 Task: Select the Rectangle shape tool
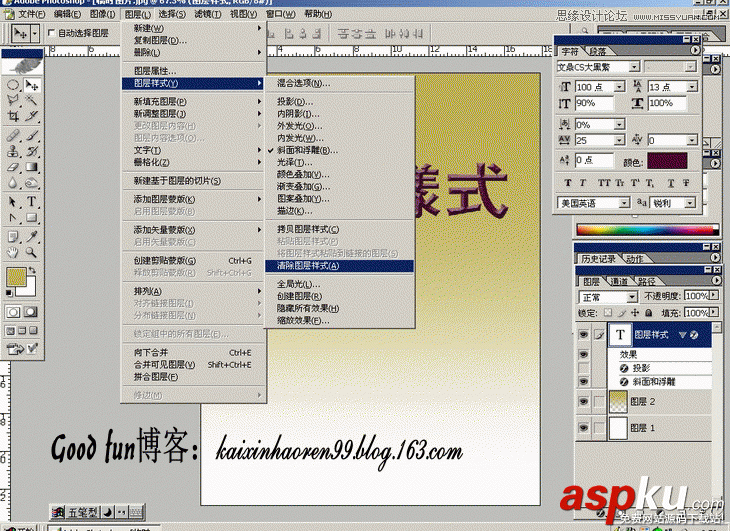tap(32, 217)
